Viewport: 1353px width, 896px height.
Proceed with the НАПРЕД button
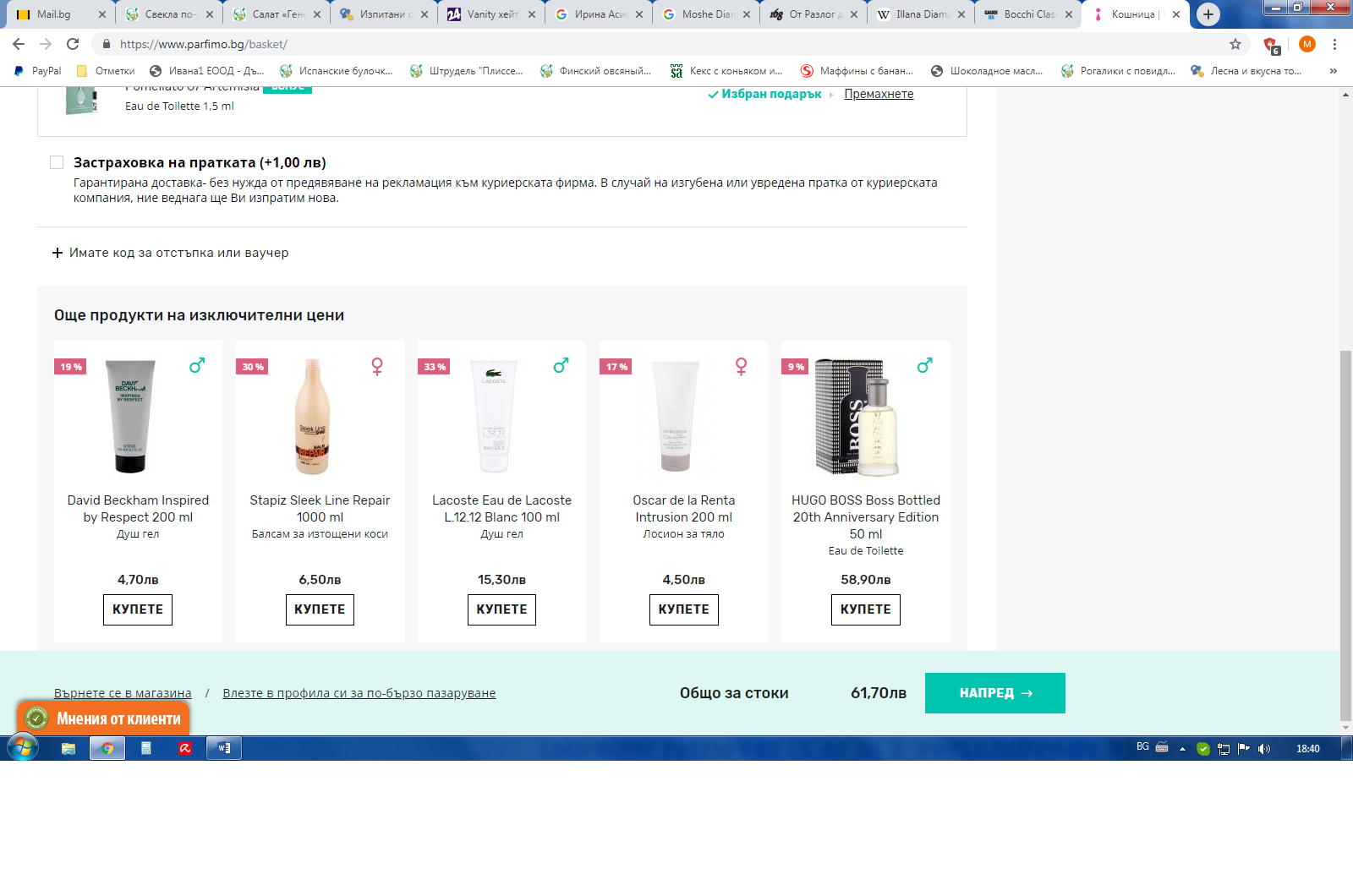coord(995,693)
